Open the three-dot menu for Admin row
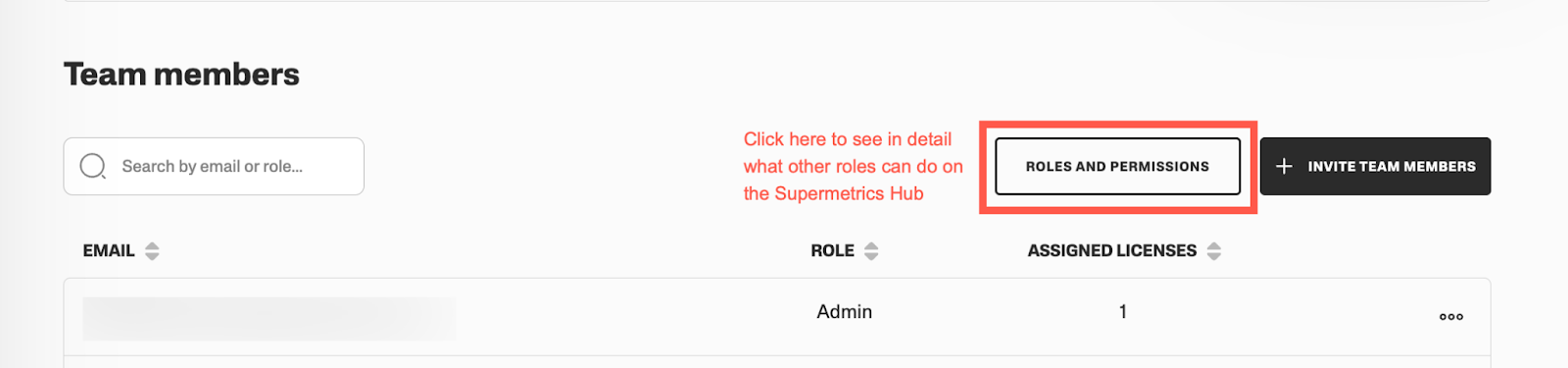 [1451, 316]
